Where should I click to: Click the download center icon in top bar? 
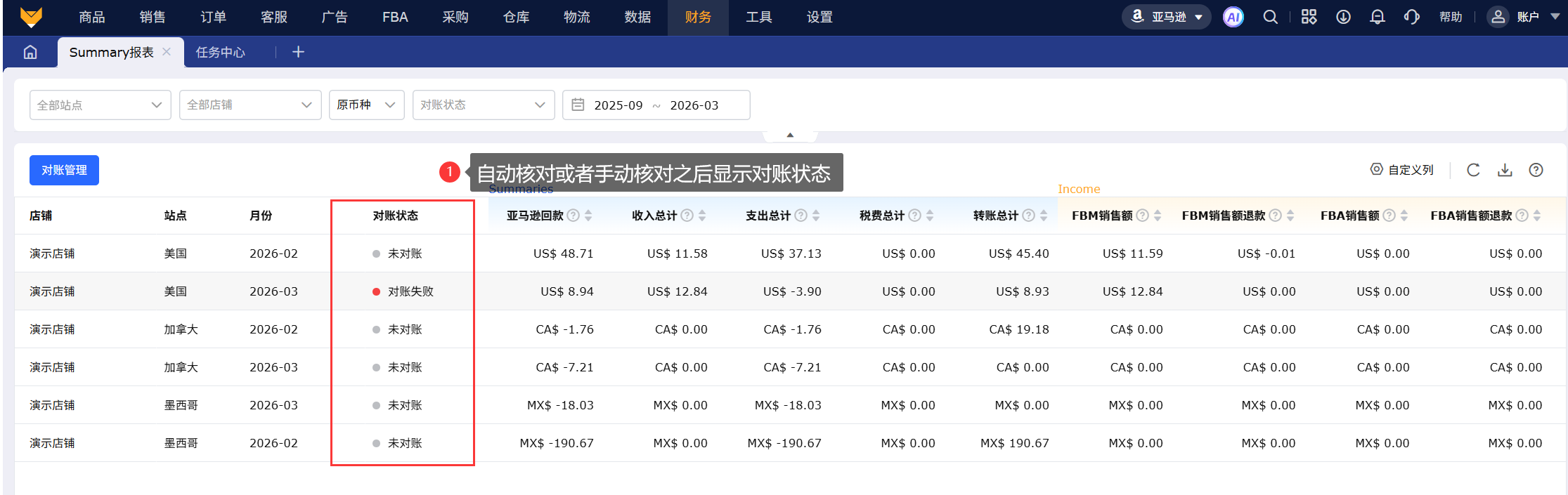[x=1343, y=17]
